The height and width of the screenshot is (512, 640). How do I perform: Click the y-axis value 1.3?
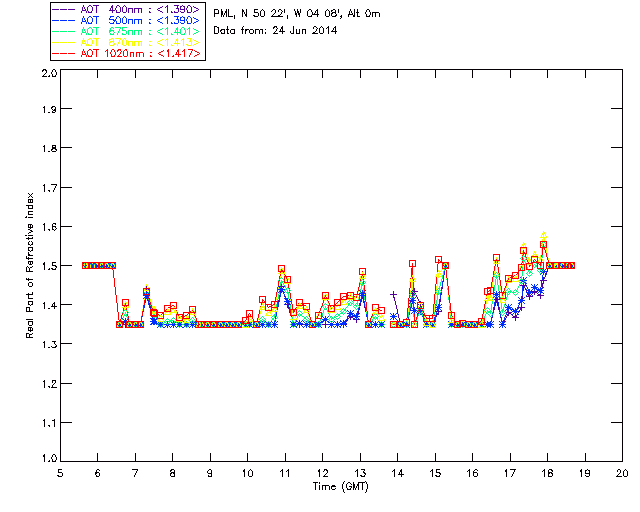coord(49,344)
